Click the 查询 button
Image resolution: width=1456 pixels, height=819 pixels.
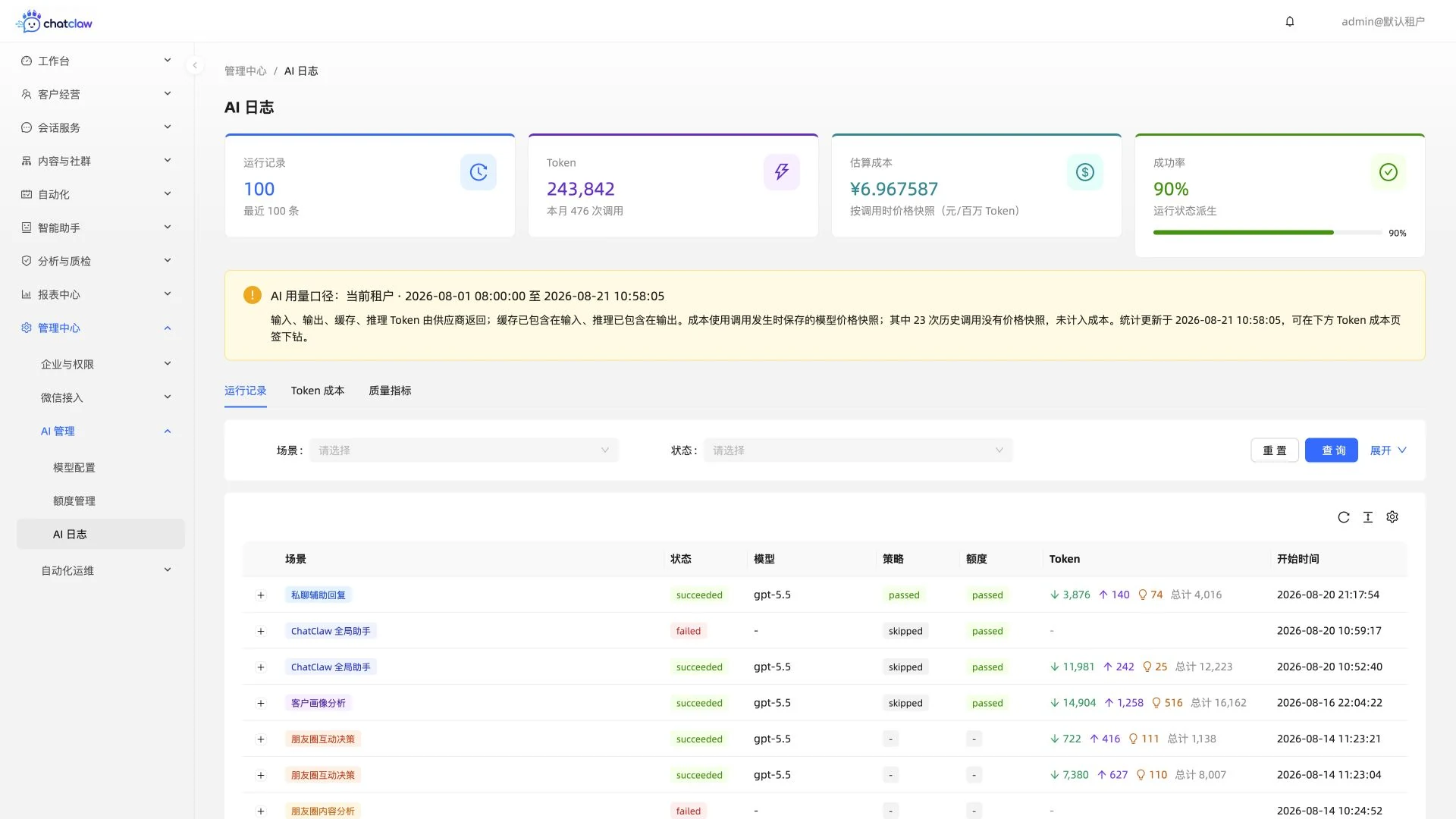coord(1332,450)
